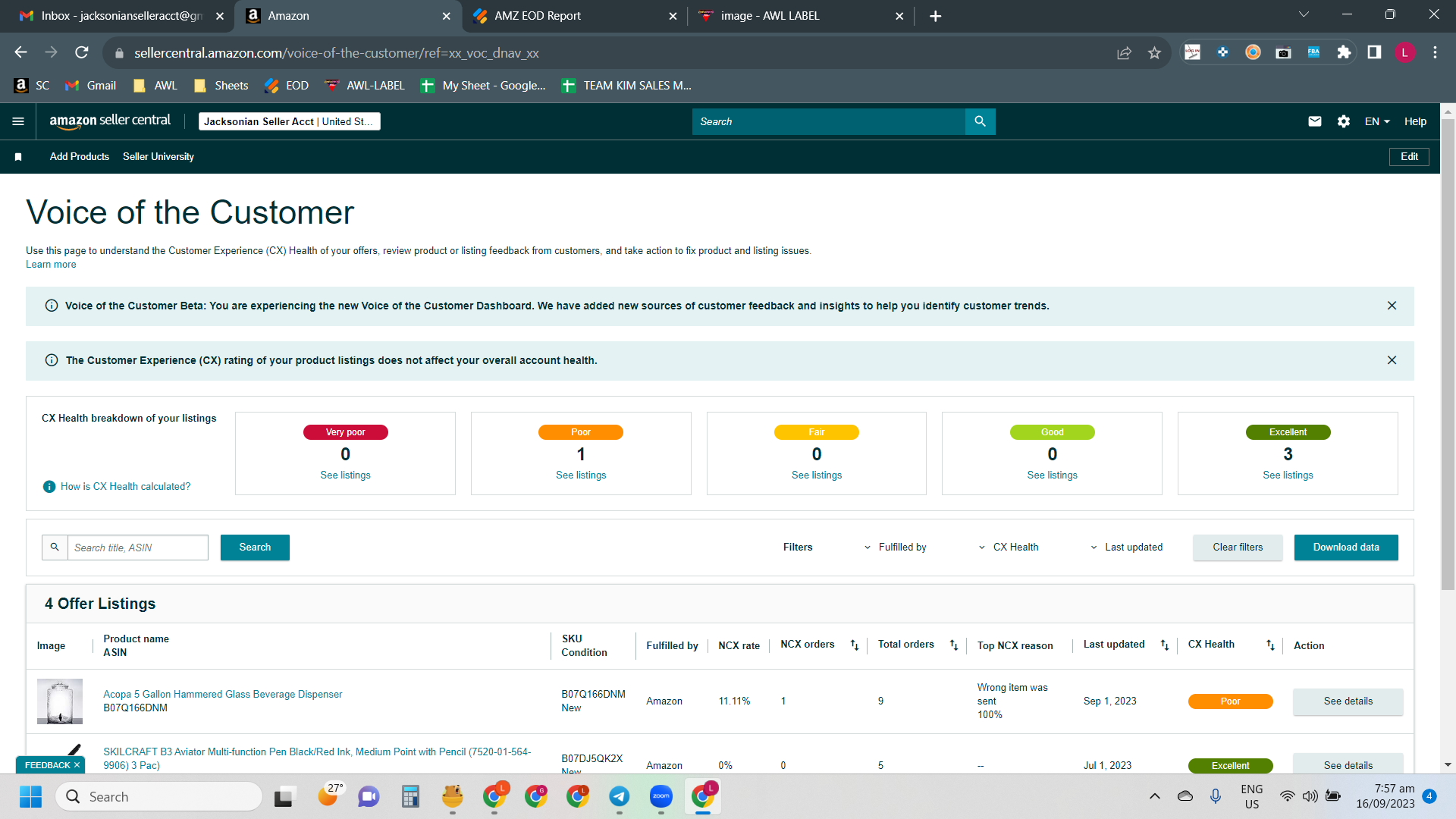Image resolution: width=1456 pixels, height=819 pixels.
Task: See listings under Poor
Action: point(581,475)
